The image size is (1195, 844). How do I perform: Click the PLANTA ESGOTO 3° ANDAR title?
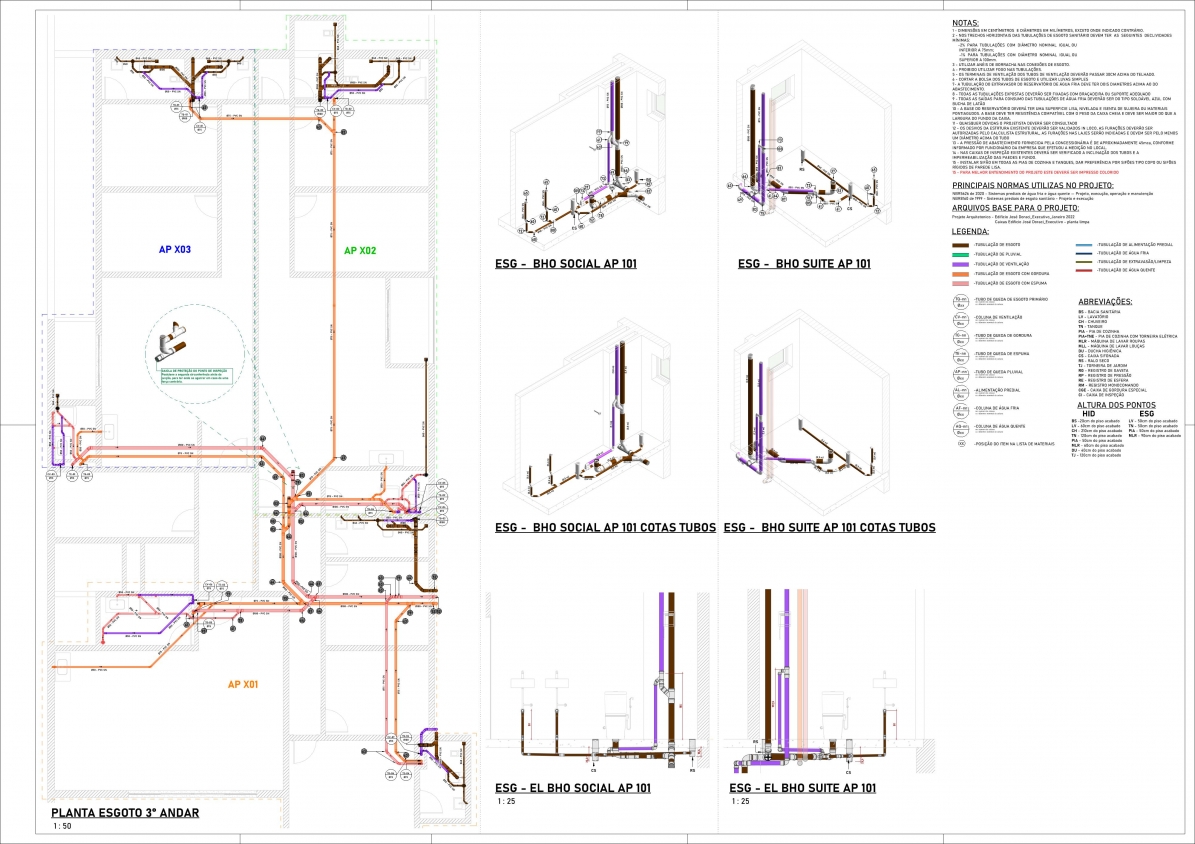(125, 813)
